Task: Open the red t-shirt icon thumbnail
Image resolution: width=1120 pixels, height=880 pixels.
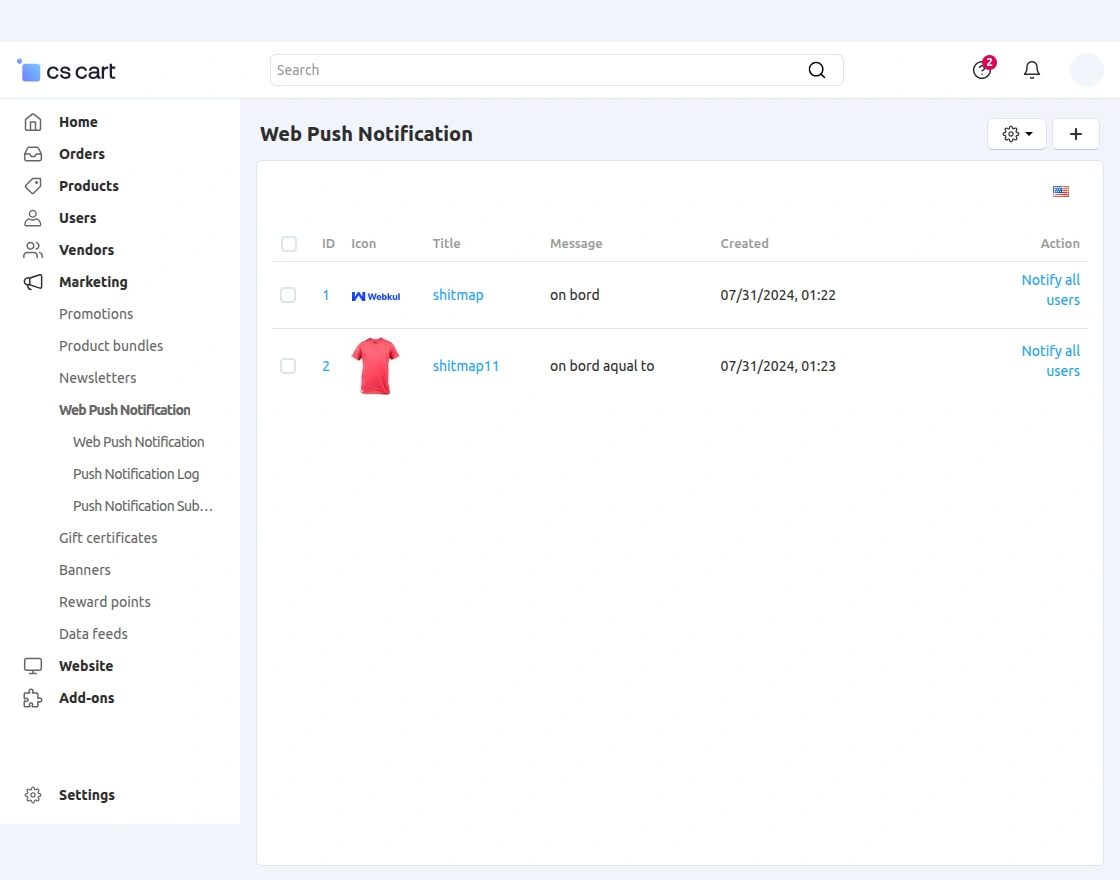Action: pos(376,366)
